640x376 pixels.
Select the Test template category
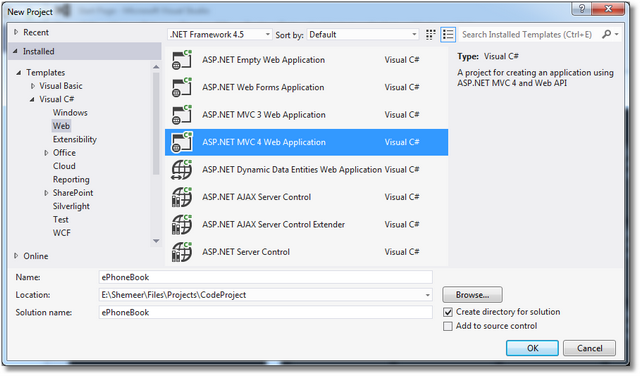tap(60, 219)
